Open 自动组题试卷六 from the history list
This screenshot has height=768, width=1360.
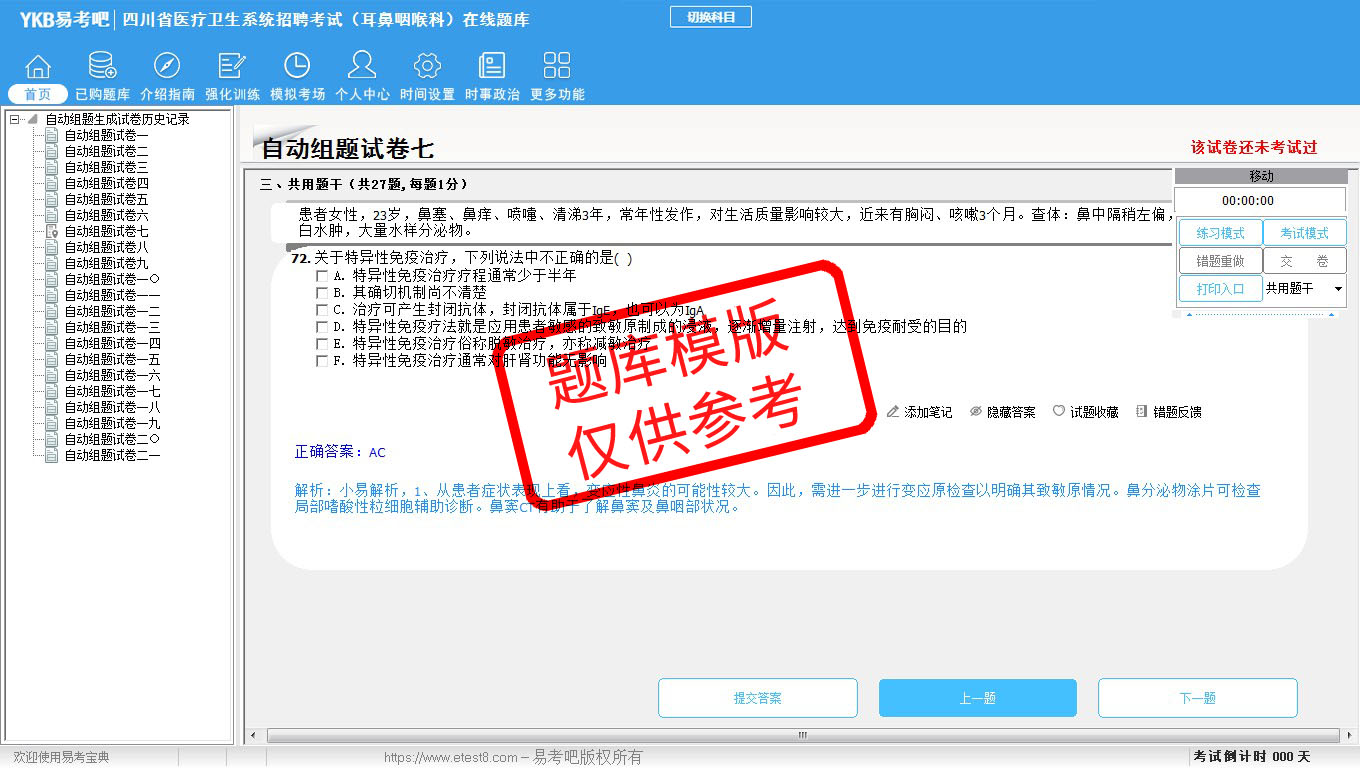[x=106, y=215]
